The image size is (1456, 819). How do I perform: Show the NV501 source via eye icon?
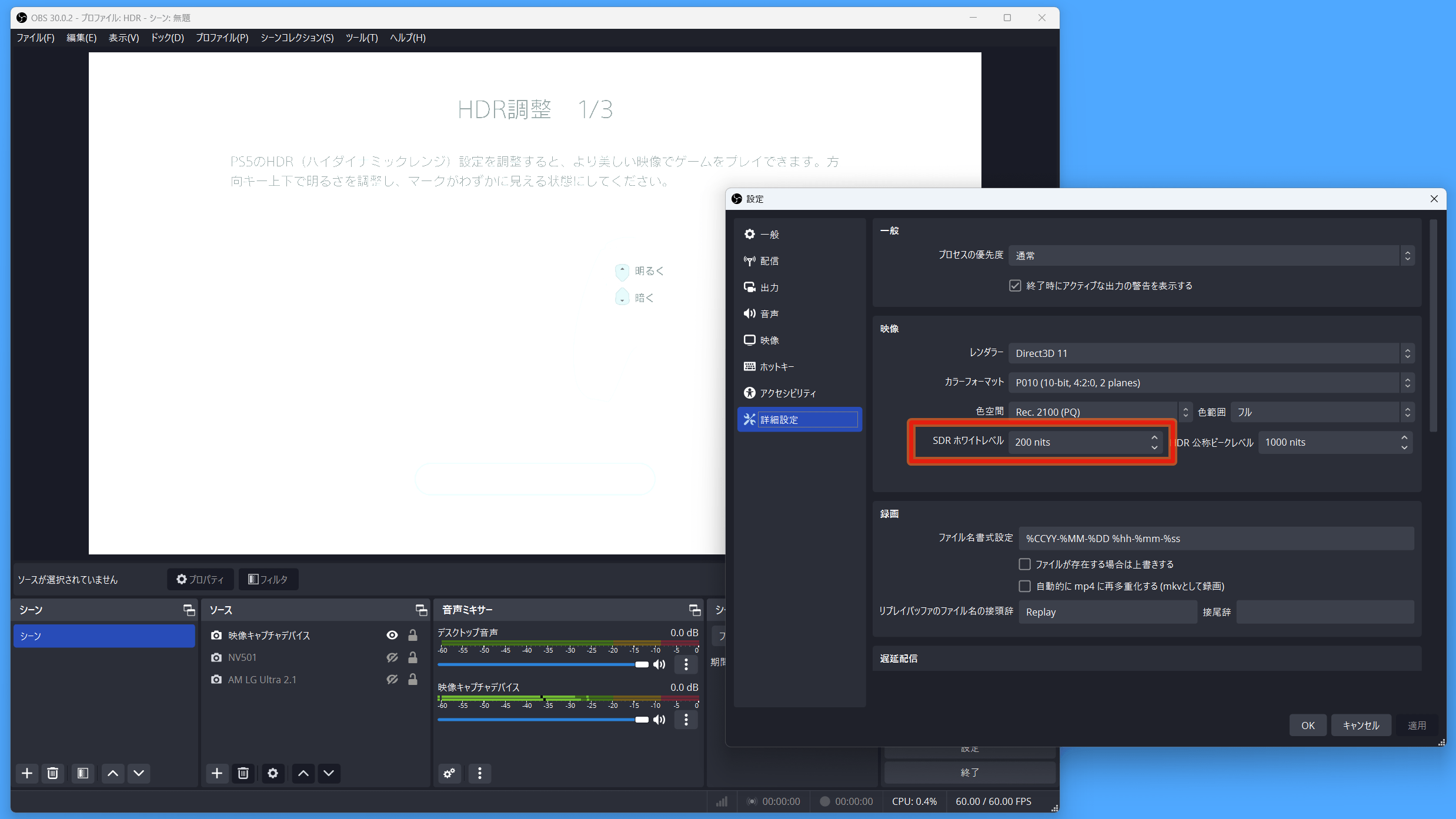click(392, 657)
